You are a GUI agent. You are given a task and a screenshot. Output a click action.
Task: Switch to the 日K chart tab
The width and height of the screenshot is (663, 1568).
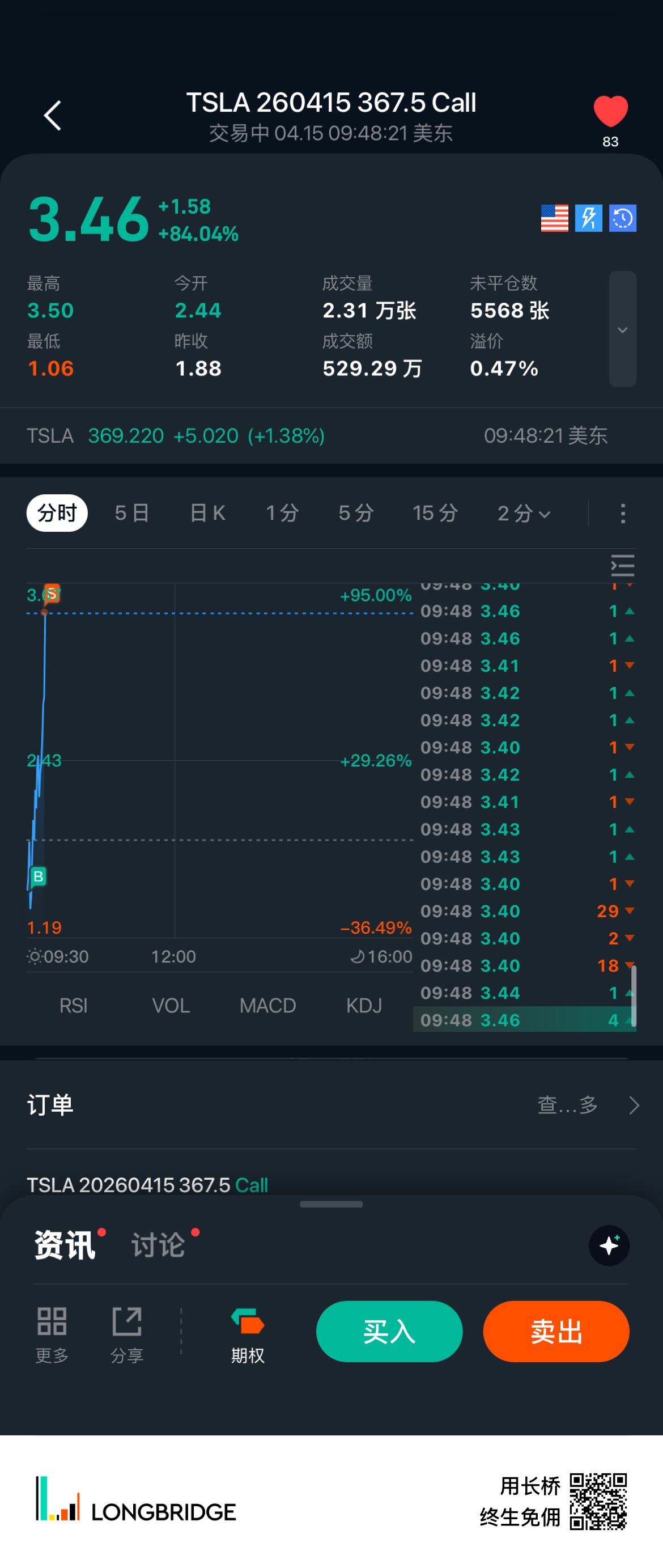point(207,513)
